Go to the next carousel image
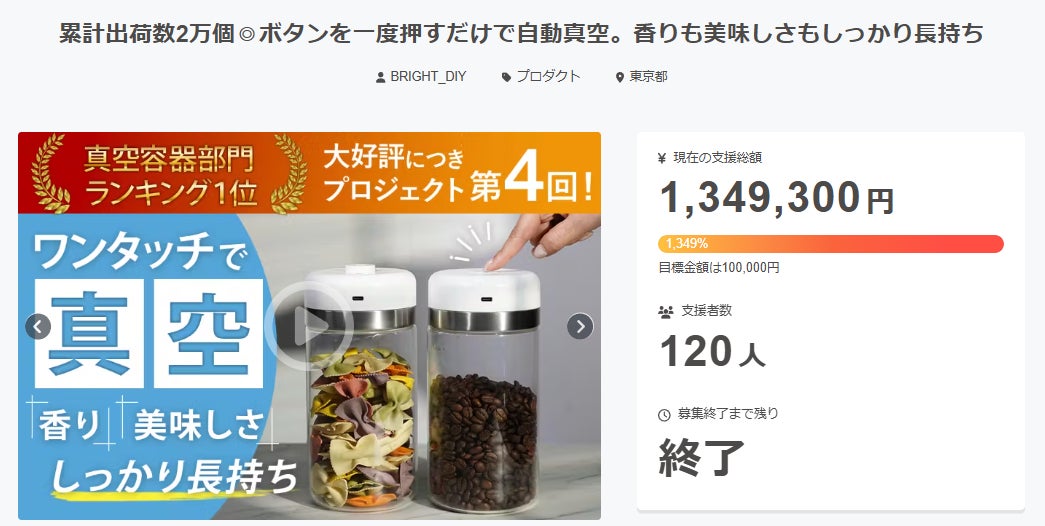This screenshot has height=526, width=1045. tap(580, 326)
